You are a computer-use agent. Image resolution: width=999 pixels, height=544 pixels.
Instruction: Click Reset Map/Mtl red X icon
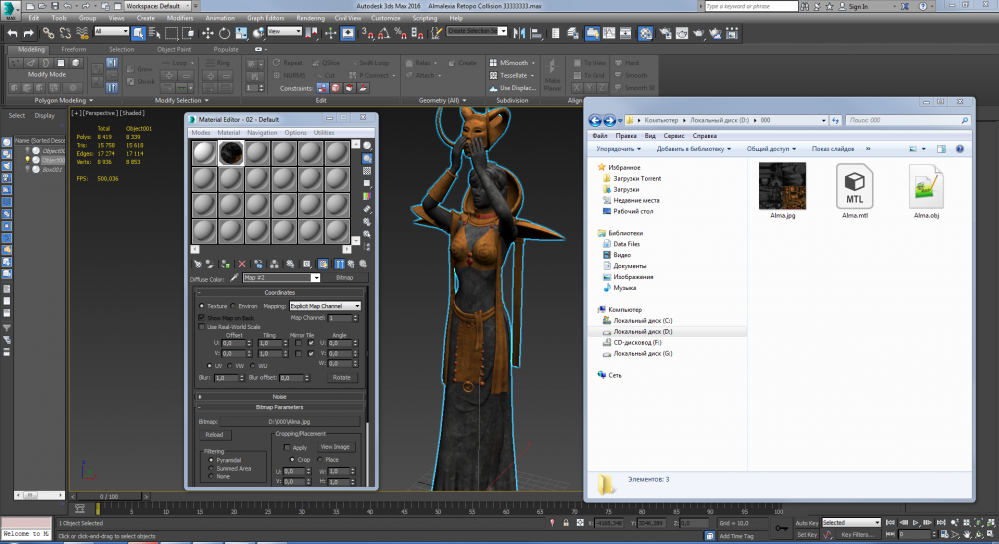coord(241,264)
